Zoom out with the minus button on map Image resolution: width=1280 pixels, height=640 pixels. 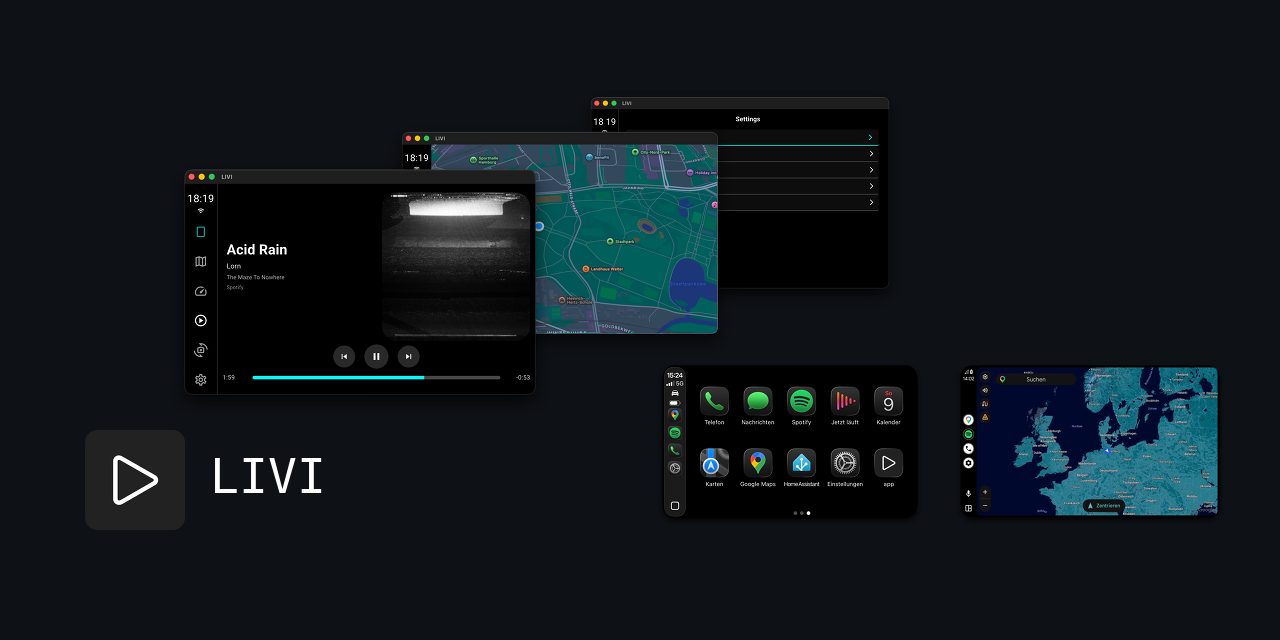point(985,505)
